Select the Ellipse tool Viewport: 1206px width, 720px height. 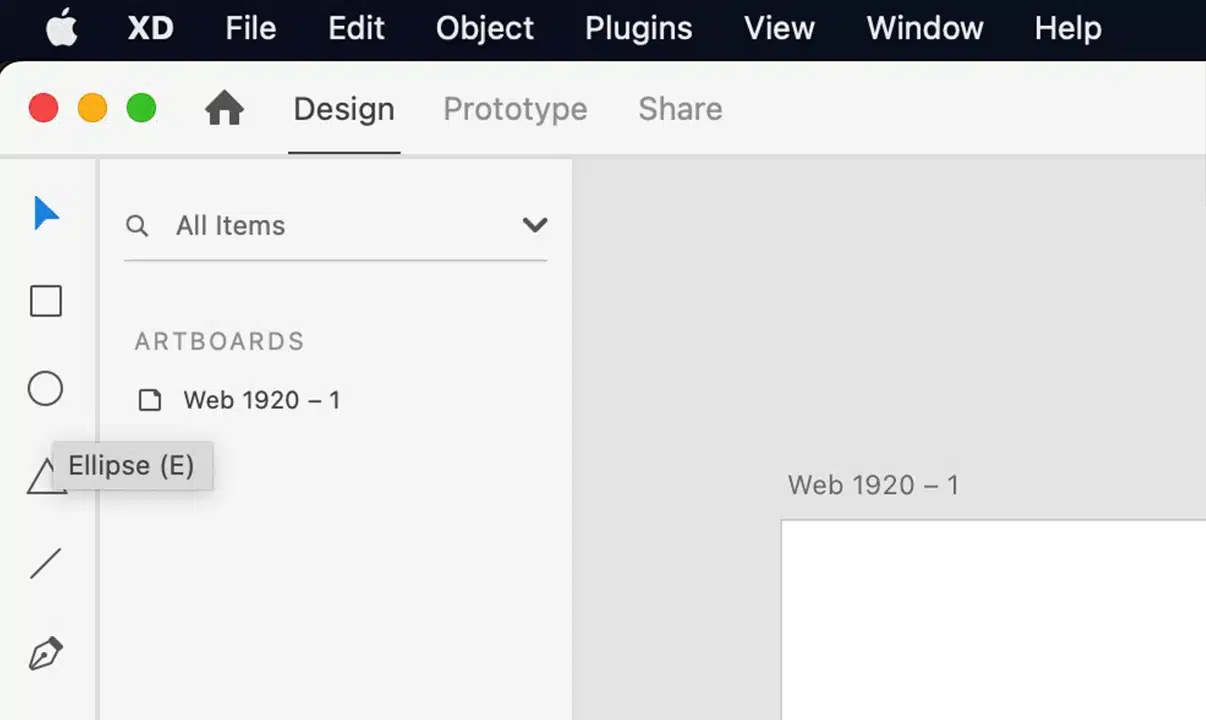[x=45, y=388]
